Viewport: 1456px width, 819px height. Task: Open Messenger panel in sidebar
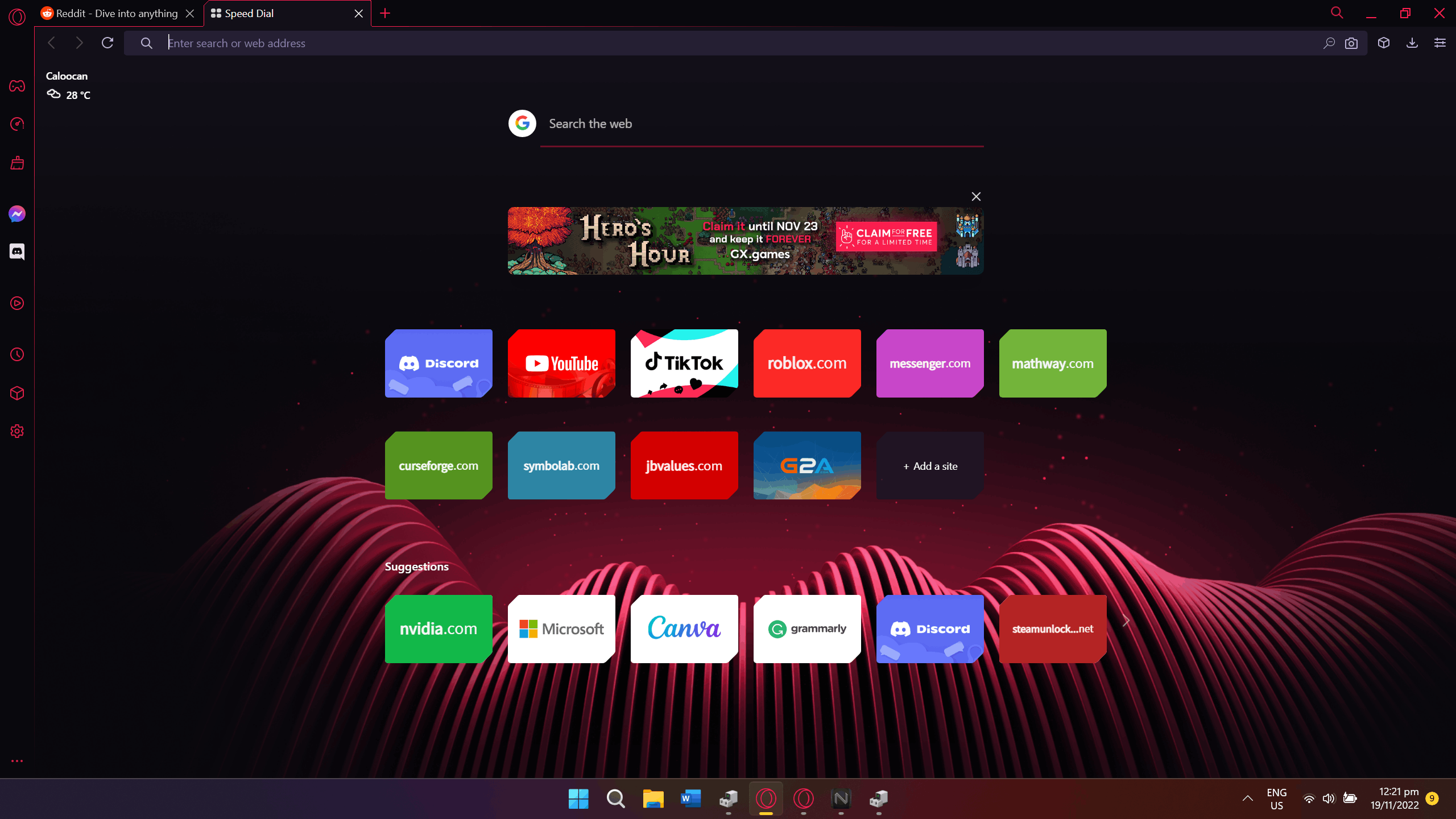[17, 214]
